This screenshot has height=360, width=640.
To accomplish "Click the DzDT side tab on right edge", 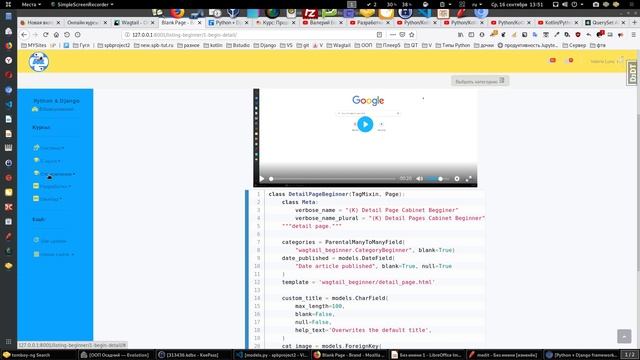I will point(633,73).
